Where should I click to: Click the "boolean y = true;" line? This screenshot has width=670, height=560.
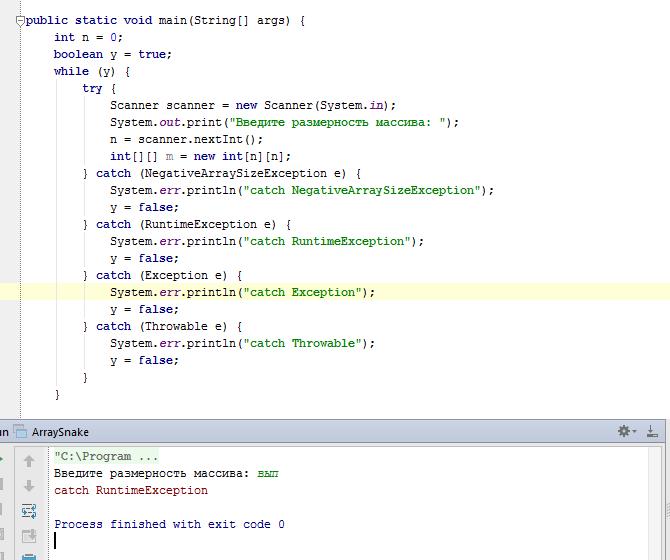coord(113,55)
